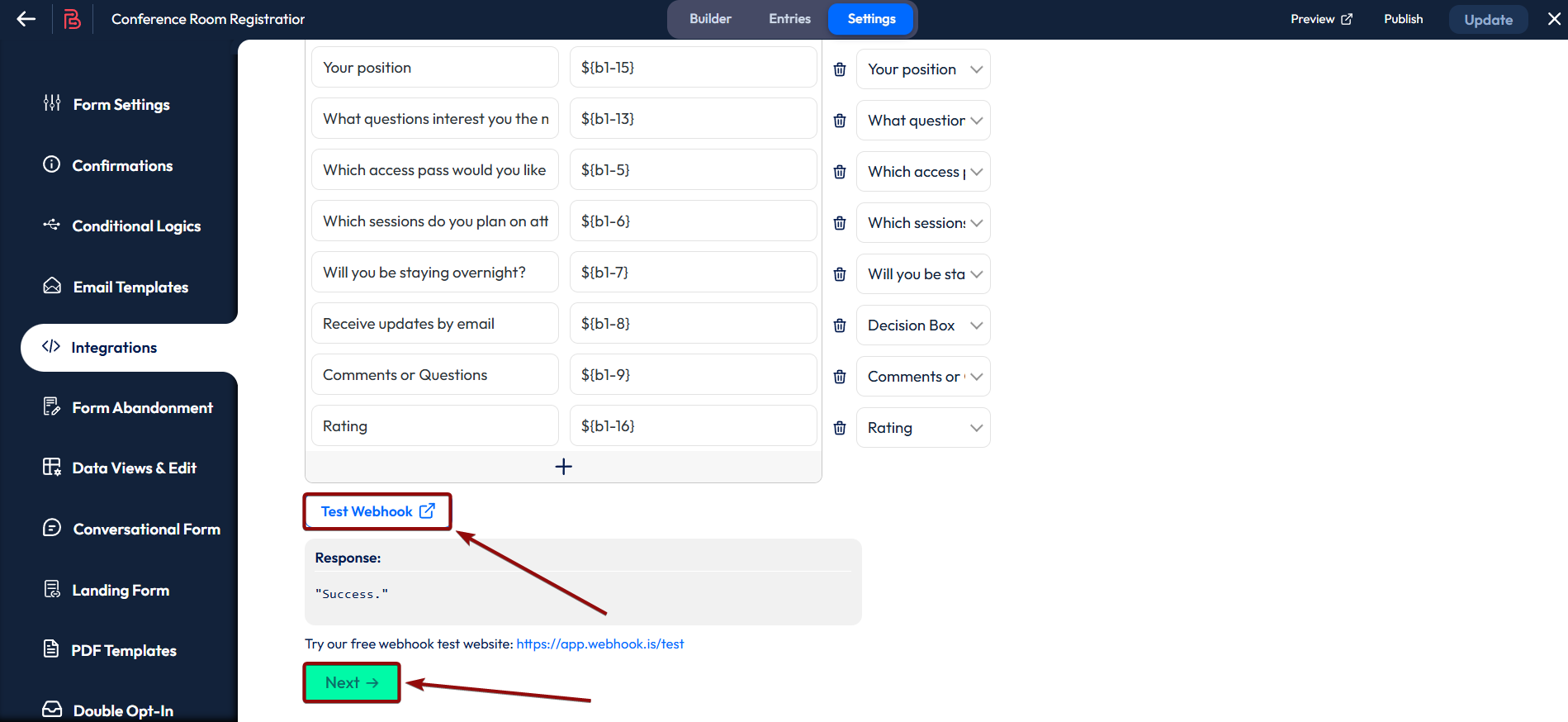The width and height of the screenshot is (1568, 722).
Task: Click the green Next button
Action: tap(352, 682)
